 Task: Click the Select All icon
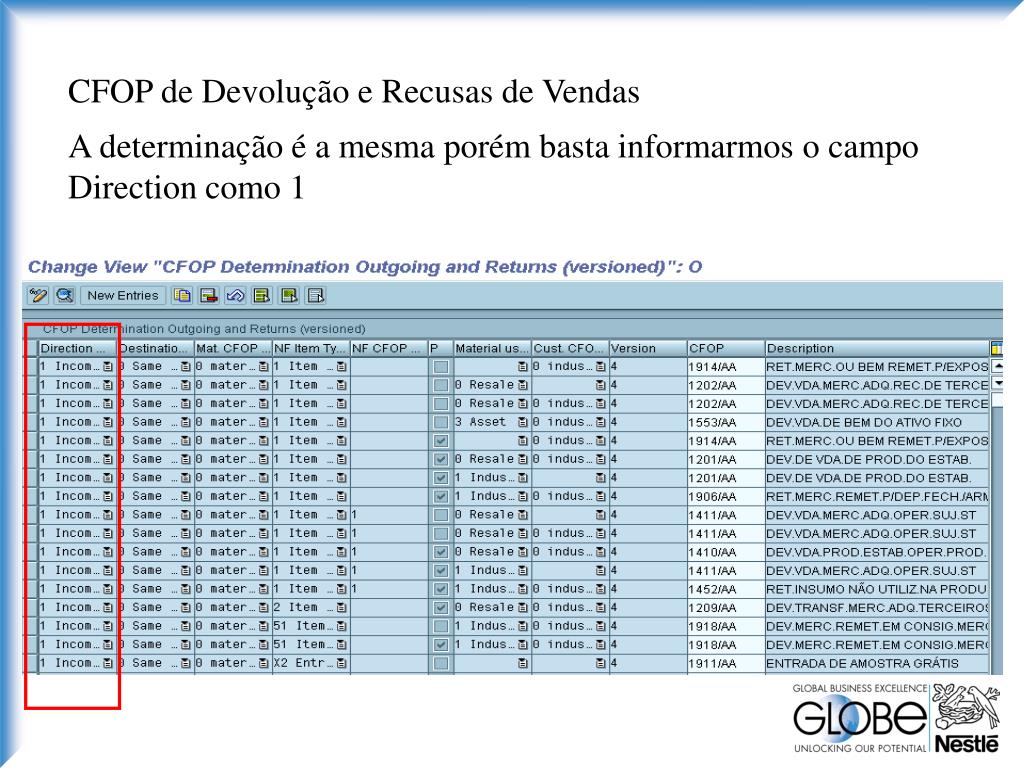click(x=262, y=296)
